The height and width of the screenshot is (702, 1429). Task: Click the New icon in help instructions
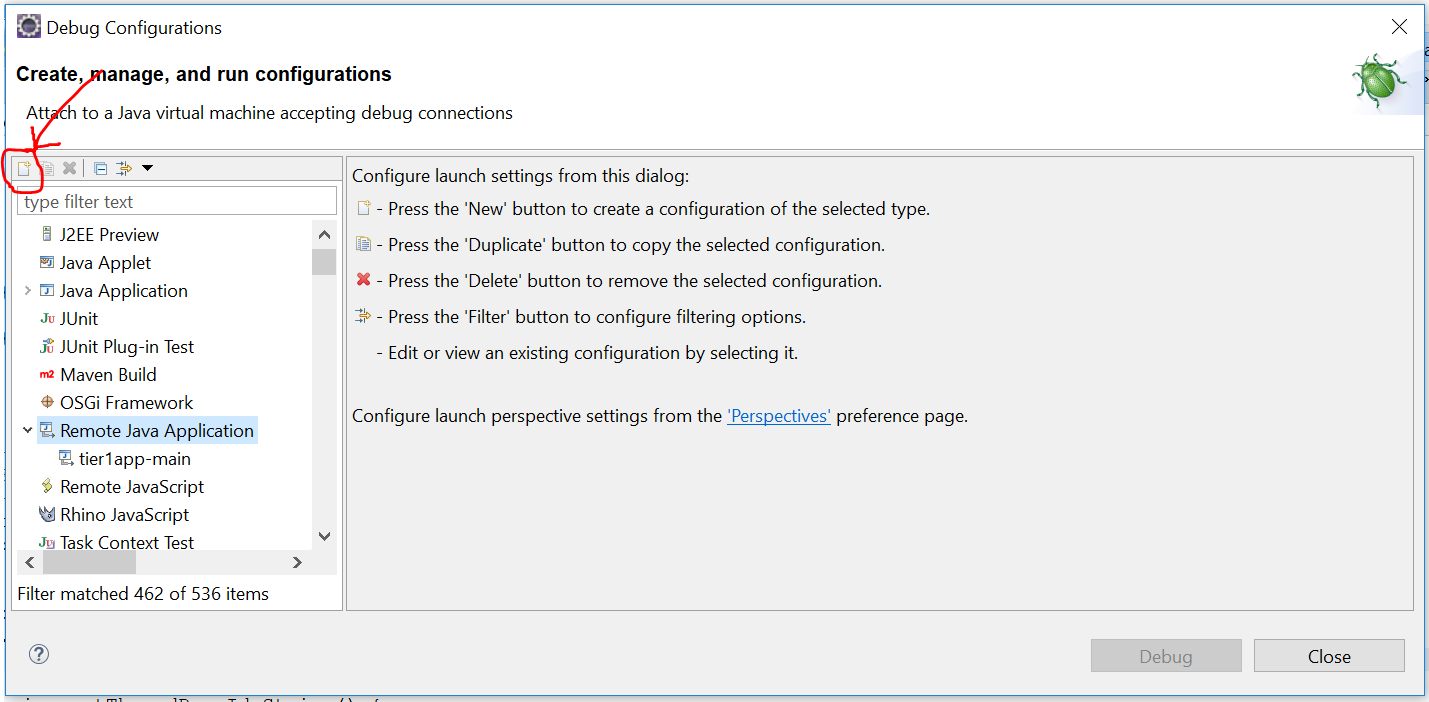coord(363,208)
